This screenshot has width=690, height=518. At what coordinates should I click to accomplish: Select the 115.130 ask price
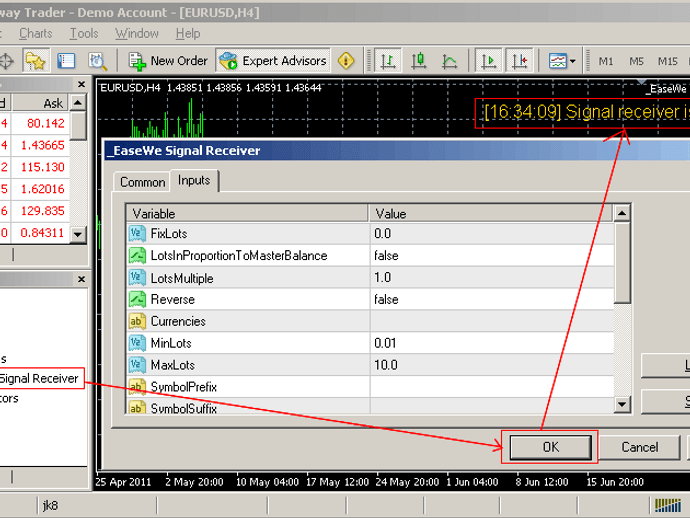pyautogui.click(x=43, y=167)
